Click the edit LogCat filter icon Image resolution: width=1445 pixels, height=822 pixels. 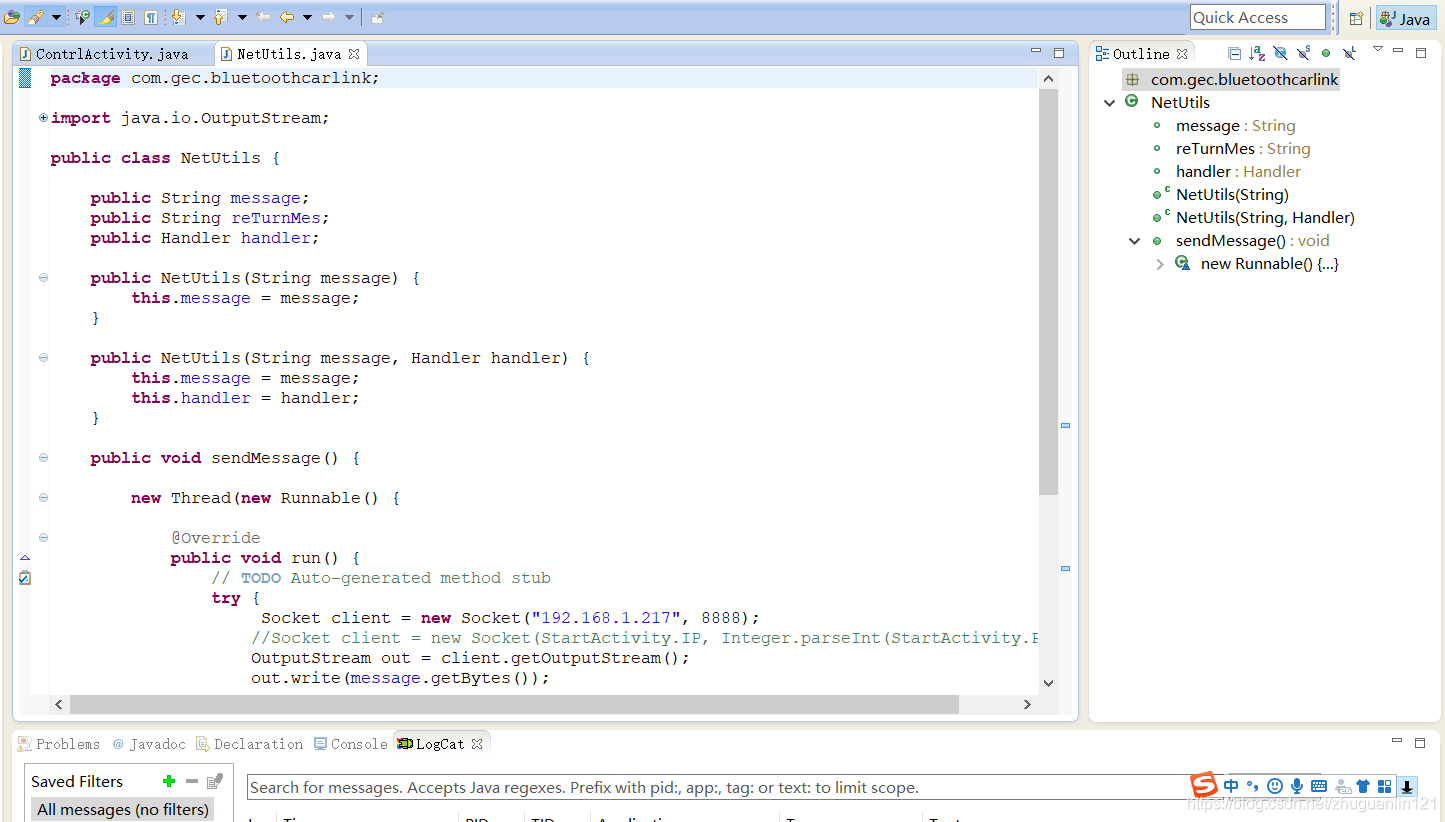(214, 782)
